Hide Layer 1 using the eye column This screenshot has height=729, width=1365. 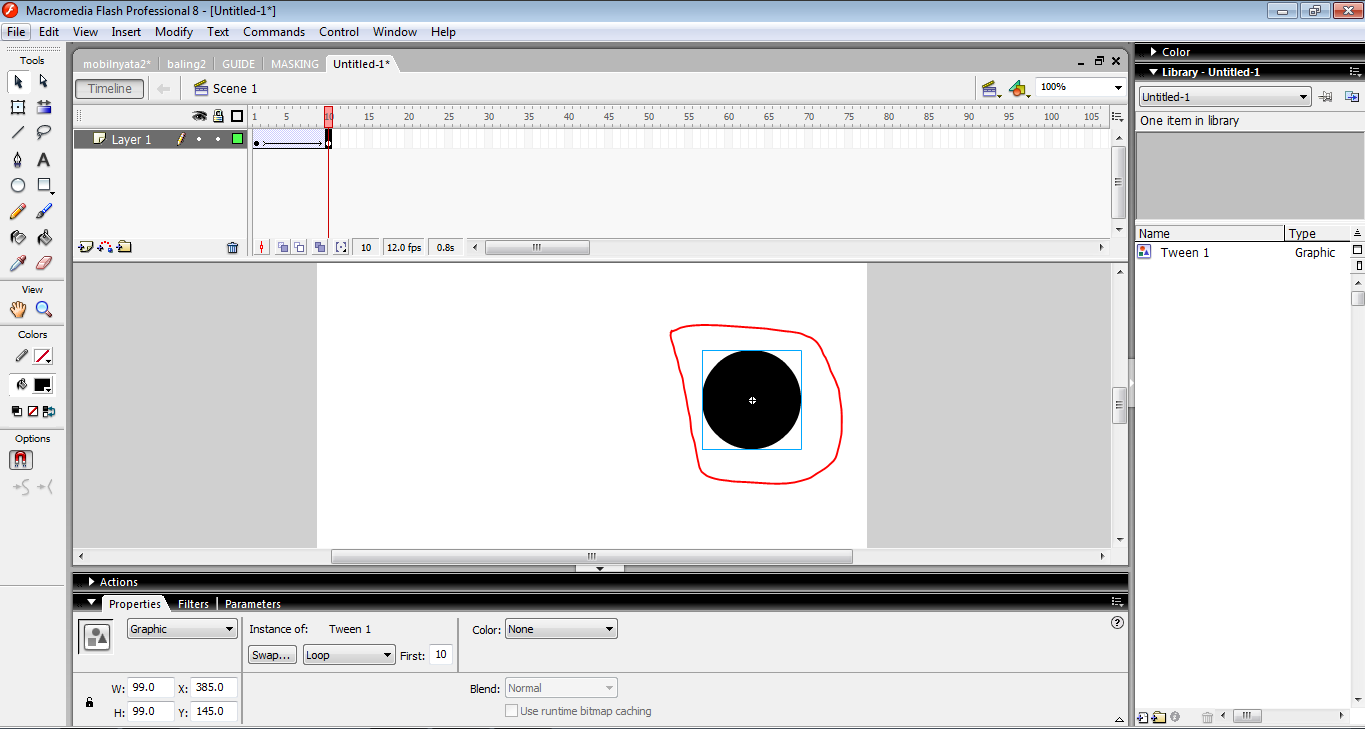point(197,138)
